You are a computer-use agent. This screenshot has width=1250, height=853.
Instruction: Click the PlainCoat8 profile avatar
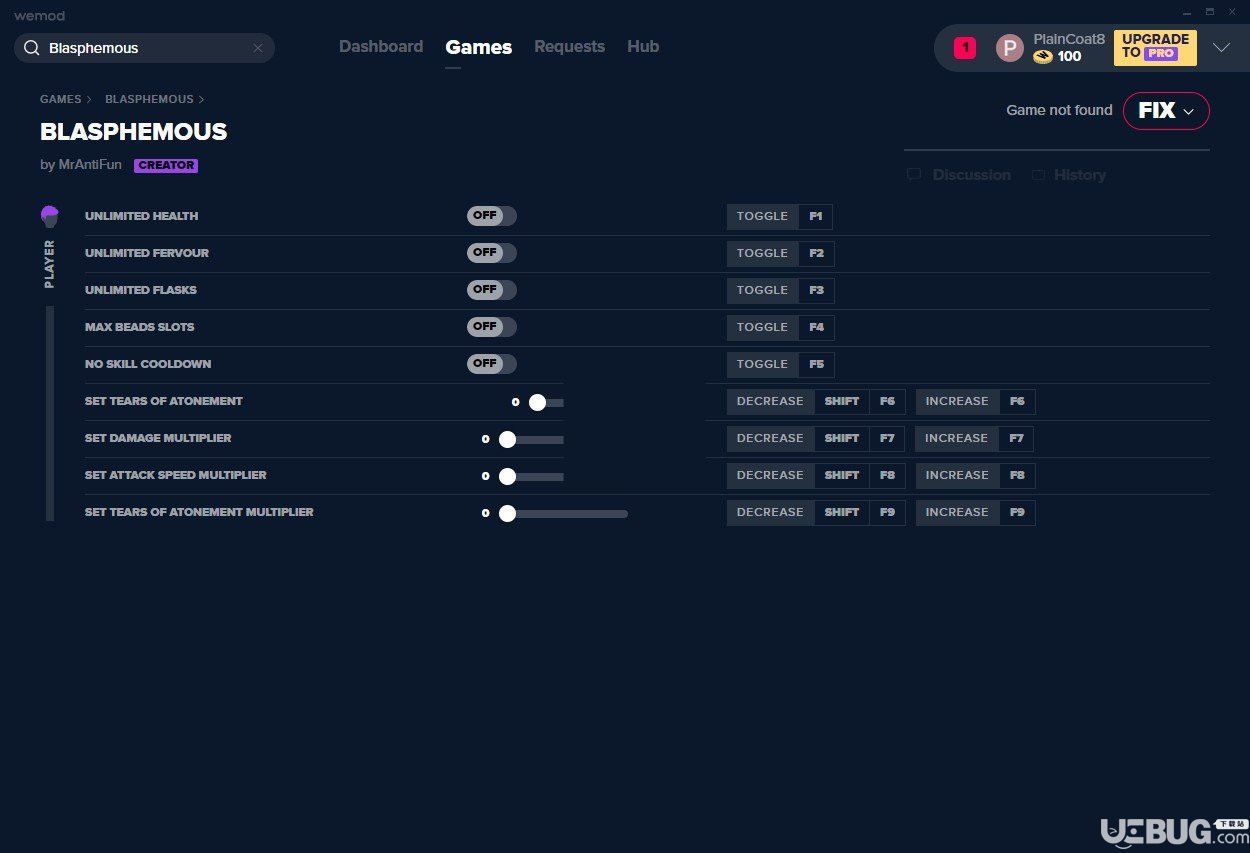point(1010,48)
